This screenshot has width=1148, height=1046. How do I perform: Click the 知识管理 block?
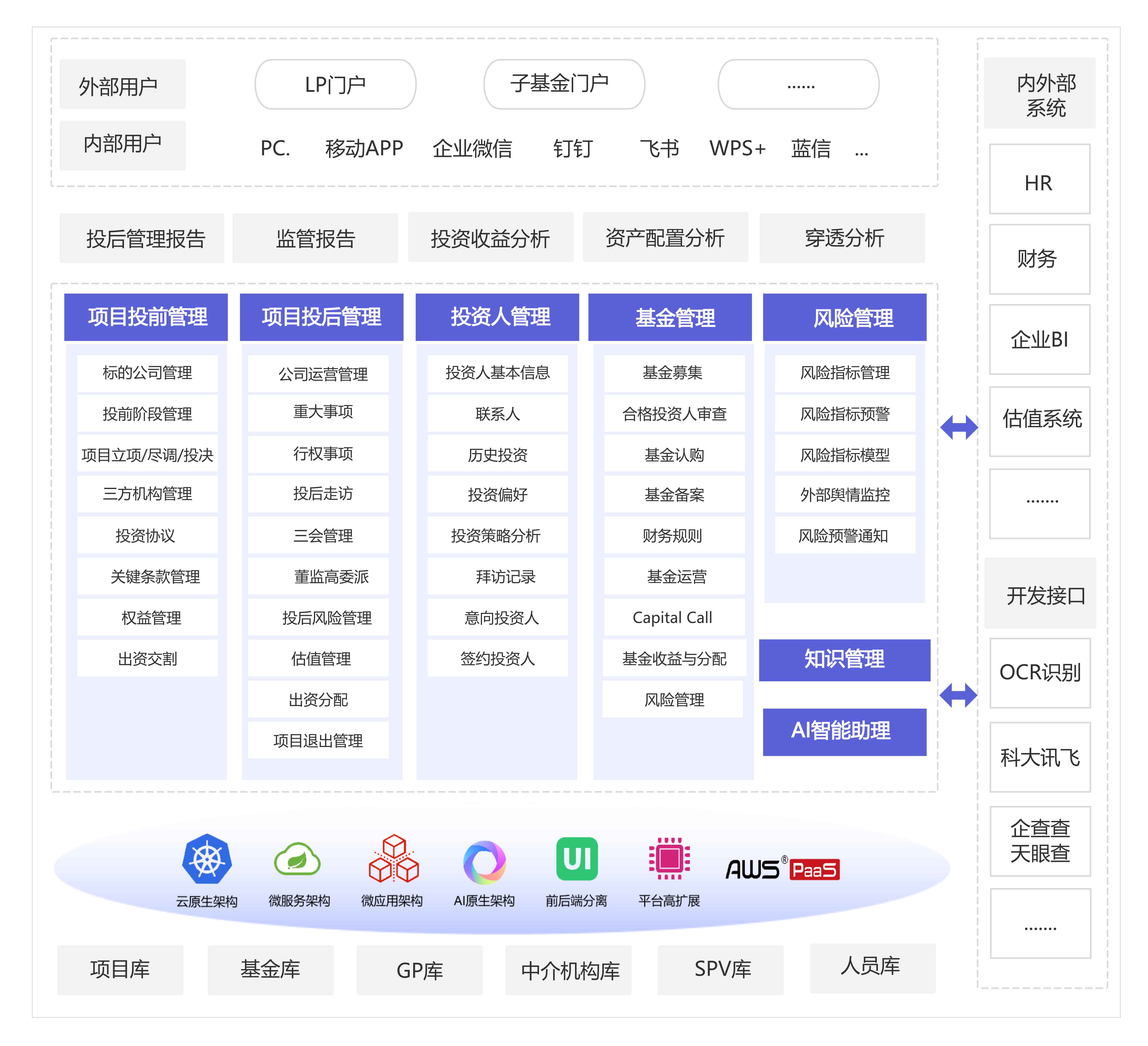coord(844,660)
